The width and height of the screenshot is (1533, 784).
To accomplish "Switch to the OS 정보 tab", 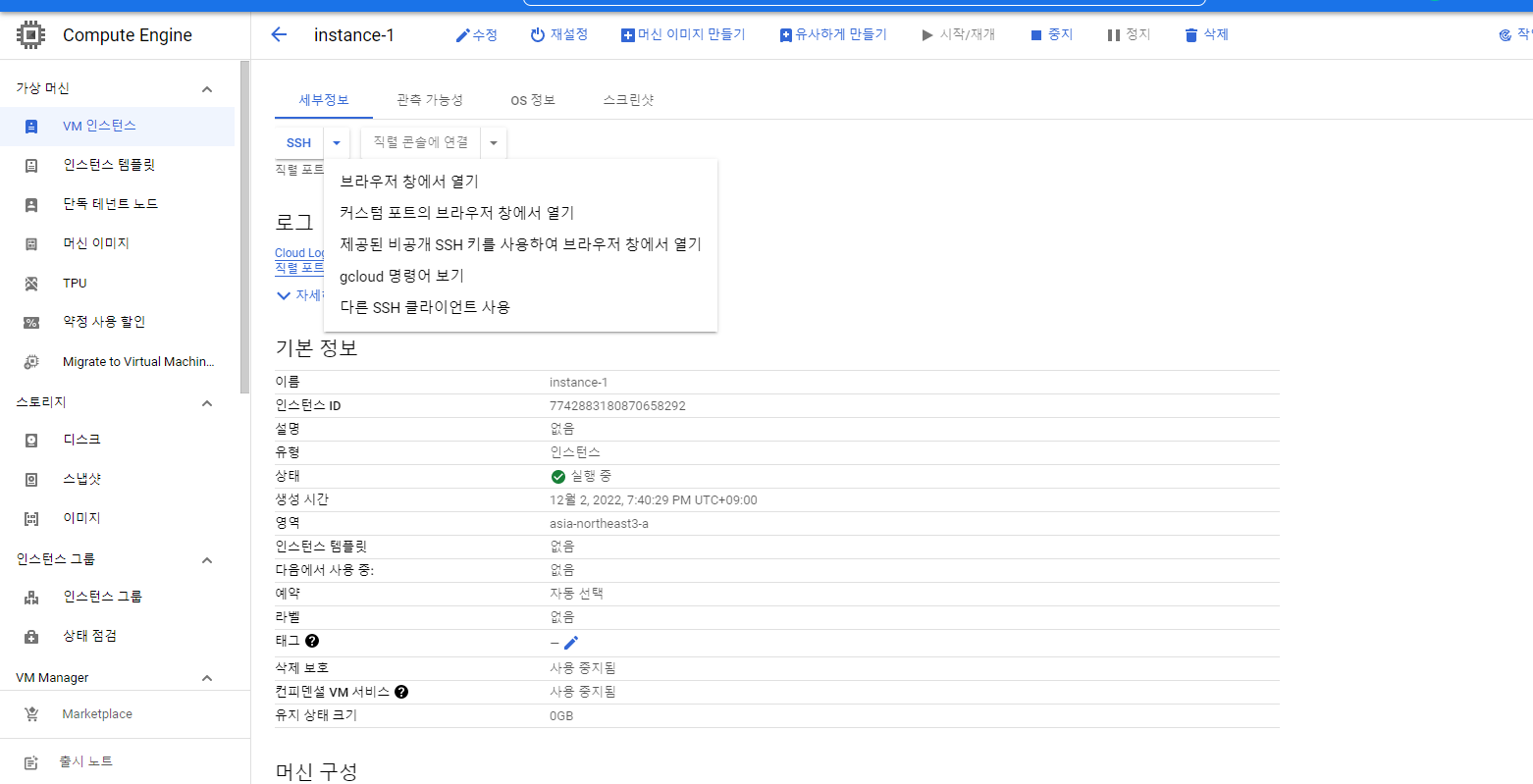I will (533, 100).
